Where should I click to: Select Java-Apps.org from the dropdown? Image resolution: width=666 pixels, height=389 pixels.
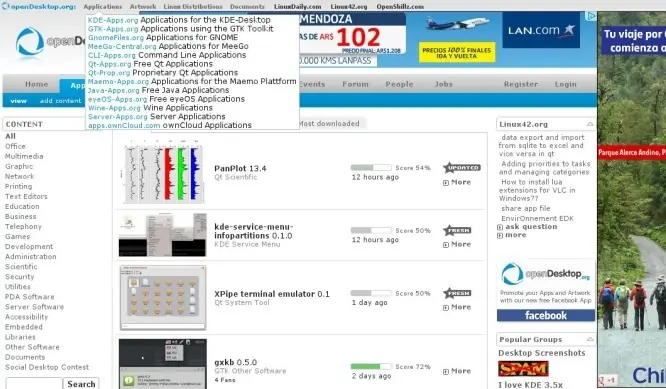[114, 90]
